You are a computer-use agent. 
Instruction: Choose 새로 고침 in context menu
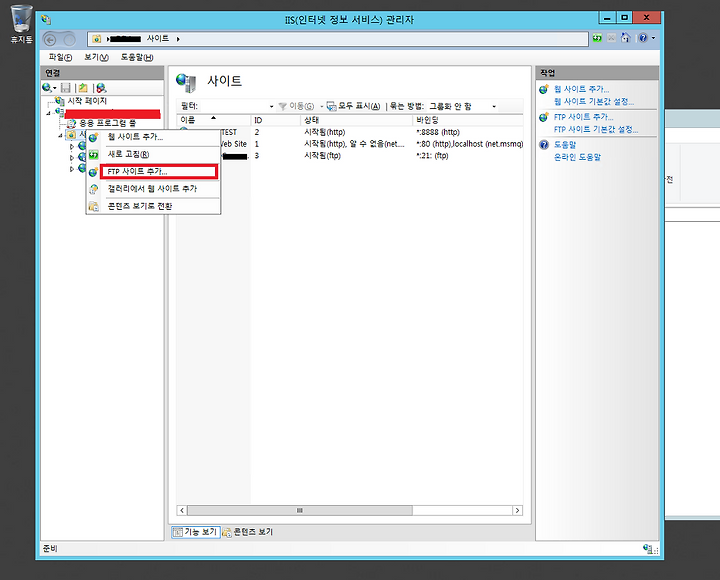153,154
